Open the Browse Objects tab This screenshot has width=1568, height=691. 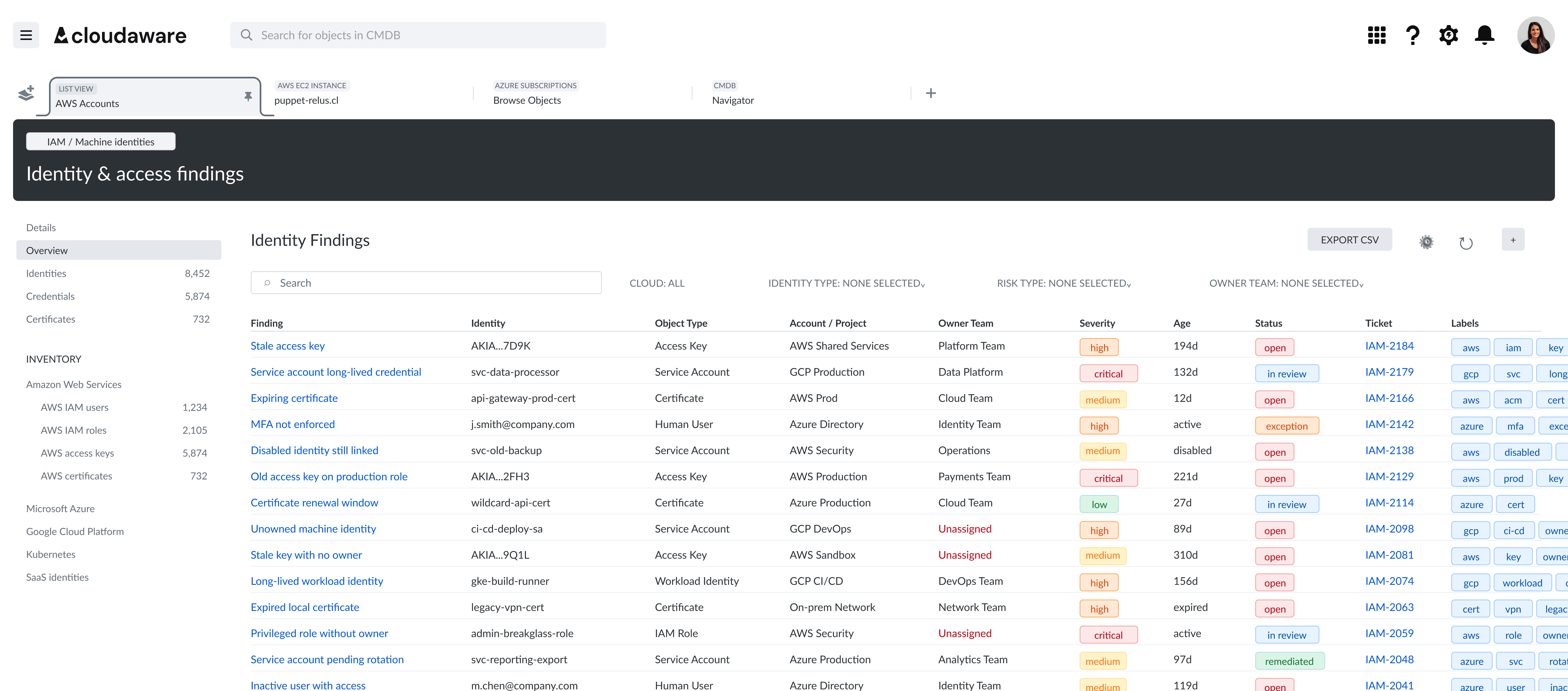point(527,100)
